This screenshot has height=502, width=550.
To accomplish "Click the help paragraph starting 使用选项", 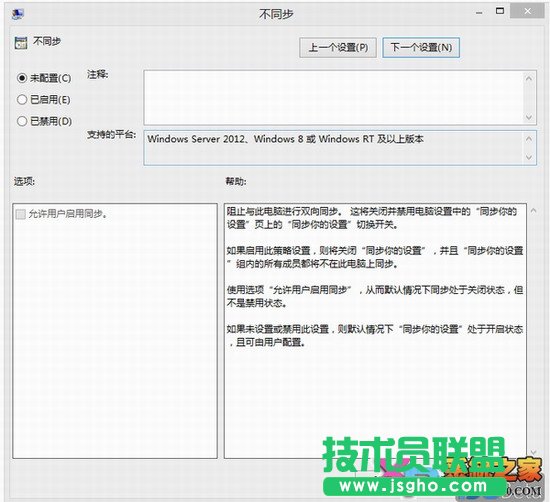I will [375, 296].
